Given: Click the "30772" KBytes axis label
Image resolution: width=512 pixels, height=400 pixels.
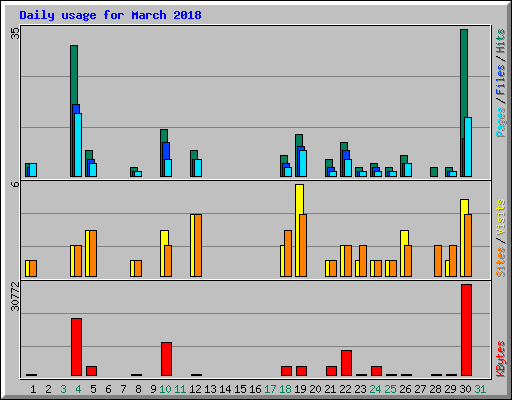Looking at the screenshot, I should [x=15, y=296].
